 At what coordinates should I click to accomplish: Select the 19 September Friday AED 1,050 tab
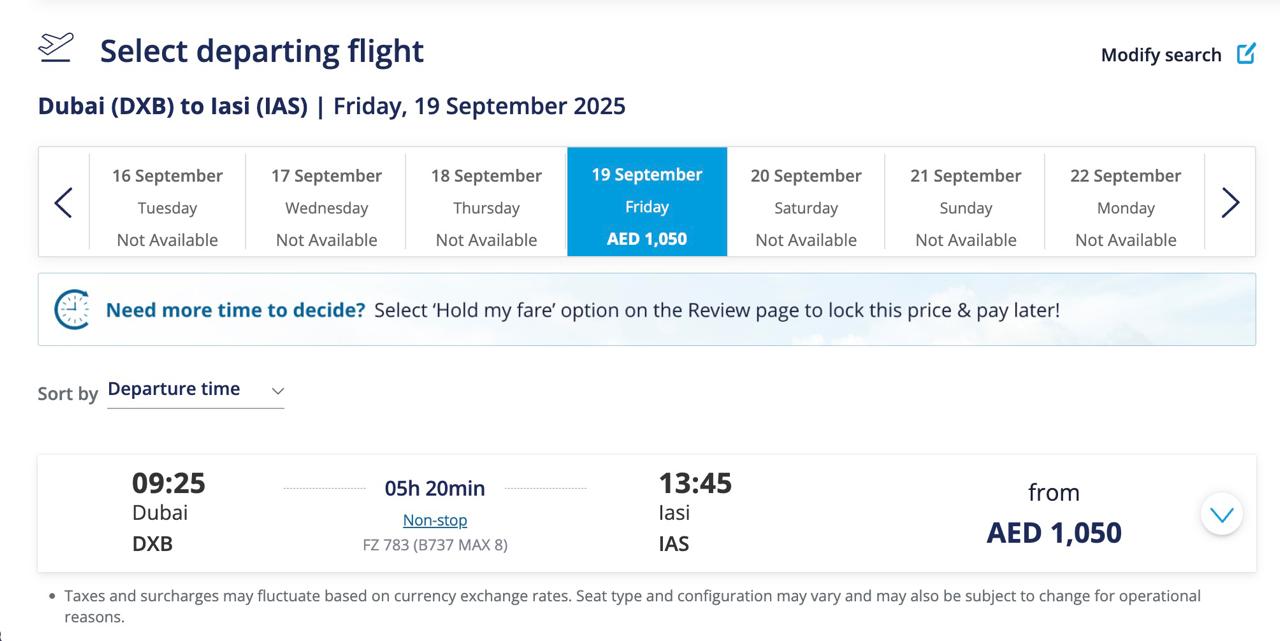[647, 202]
